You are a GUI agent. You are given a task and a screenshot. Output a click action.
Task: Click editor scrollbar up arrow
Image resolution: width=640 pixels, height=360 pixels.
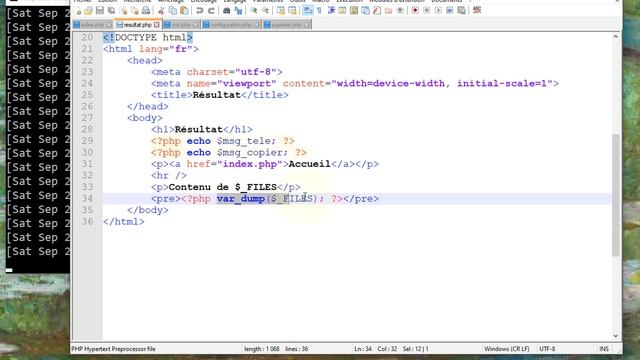pyautogui.click(x=616, y=37)
